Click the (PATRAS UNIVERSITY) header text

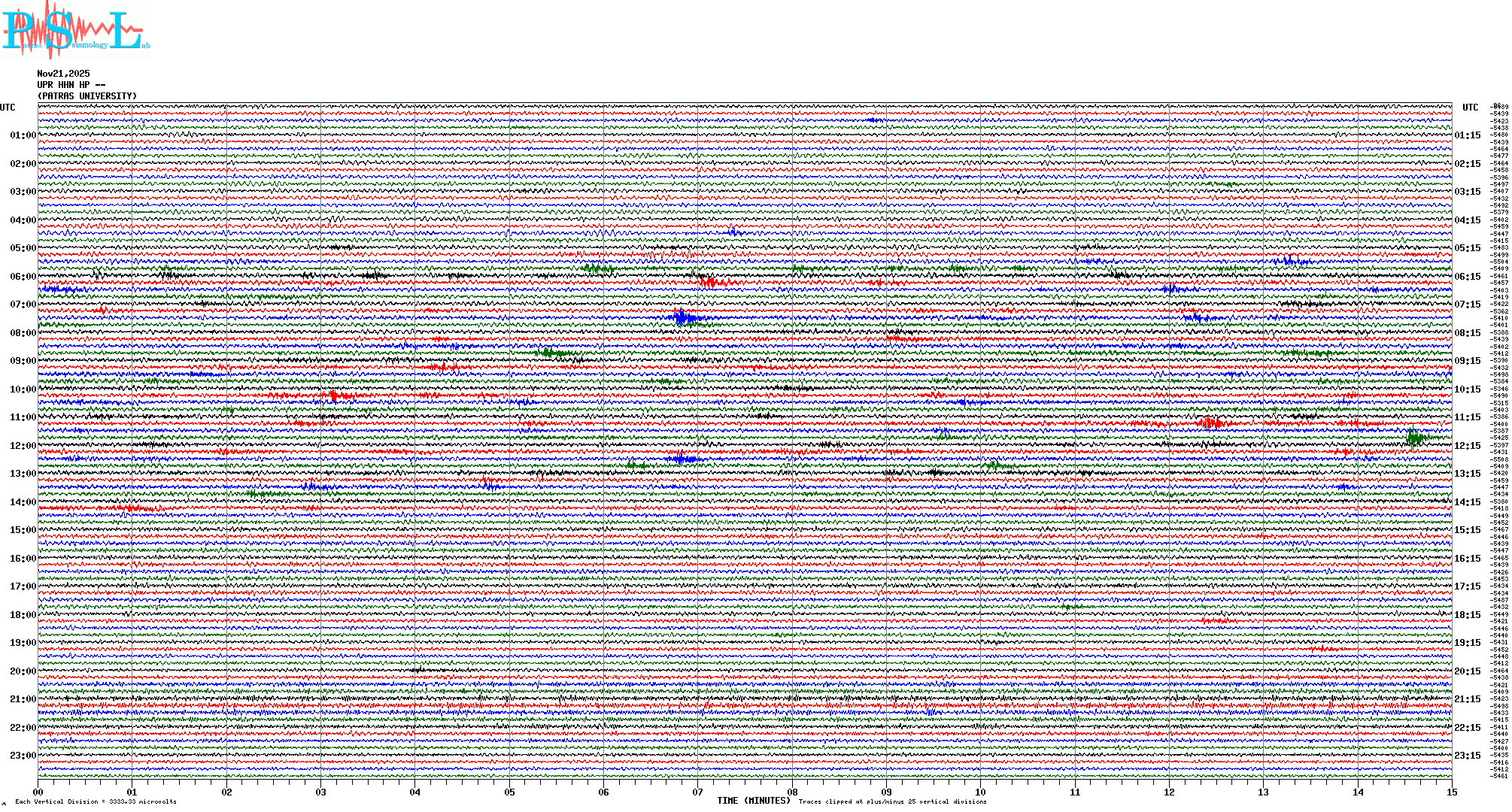point(87,96)
